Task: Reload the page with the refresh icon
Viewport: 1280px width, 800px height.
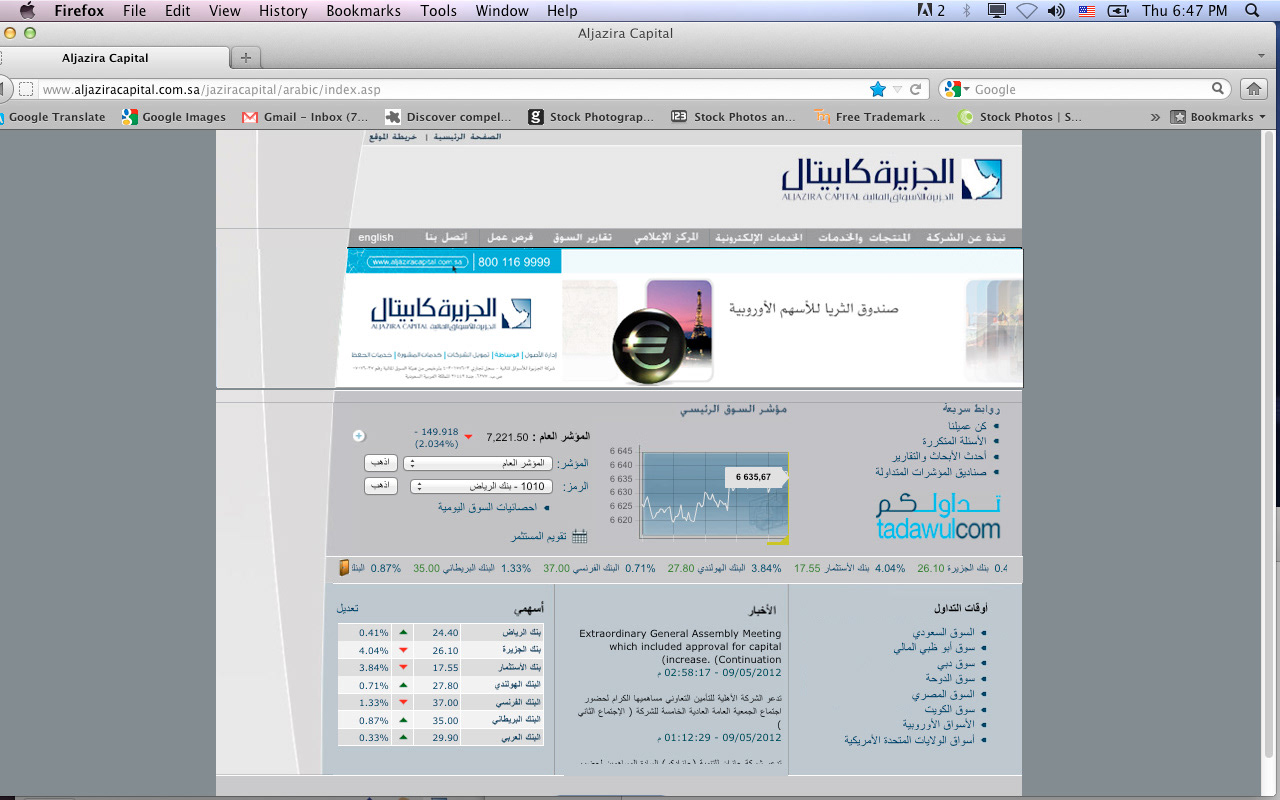Action: tap(915, 89)
